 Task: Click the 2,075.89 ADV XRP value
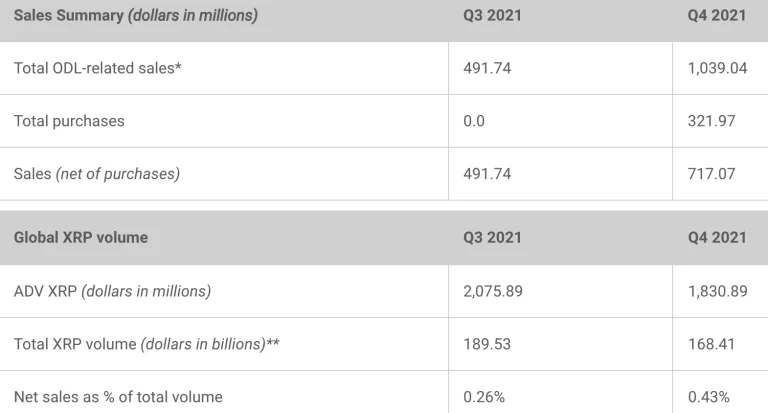point(493,291)
